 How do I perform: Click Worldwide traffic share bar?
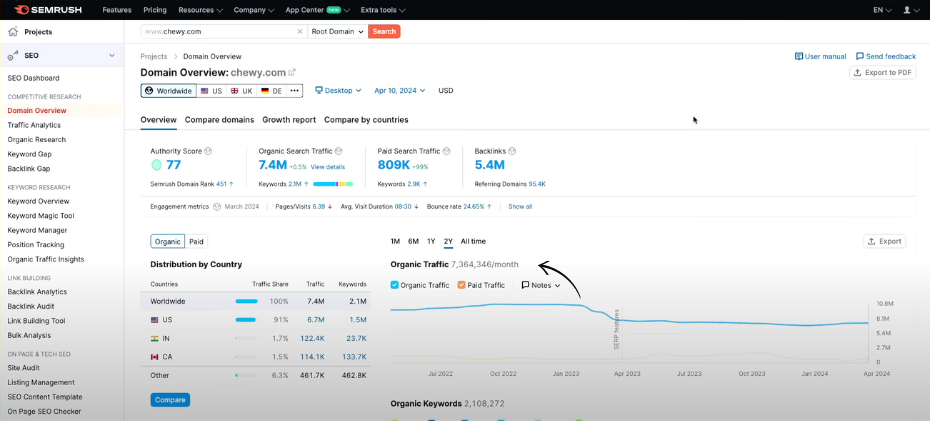point(246,301)
